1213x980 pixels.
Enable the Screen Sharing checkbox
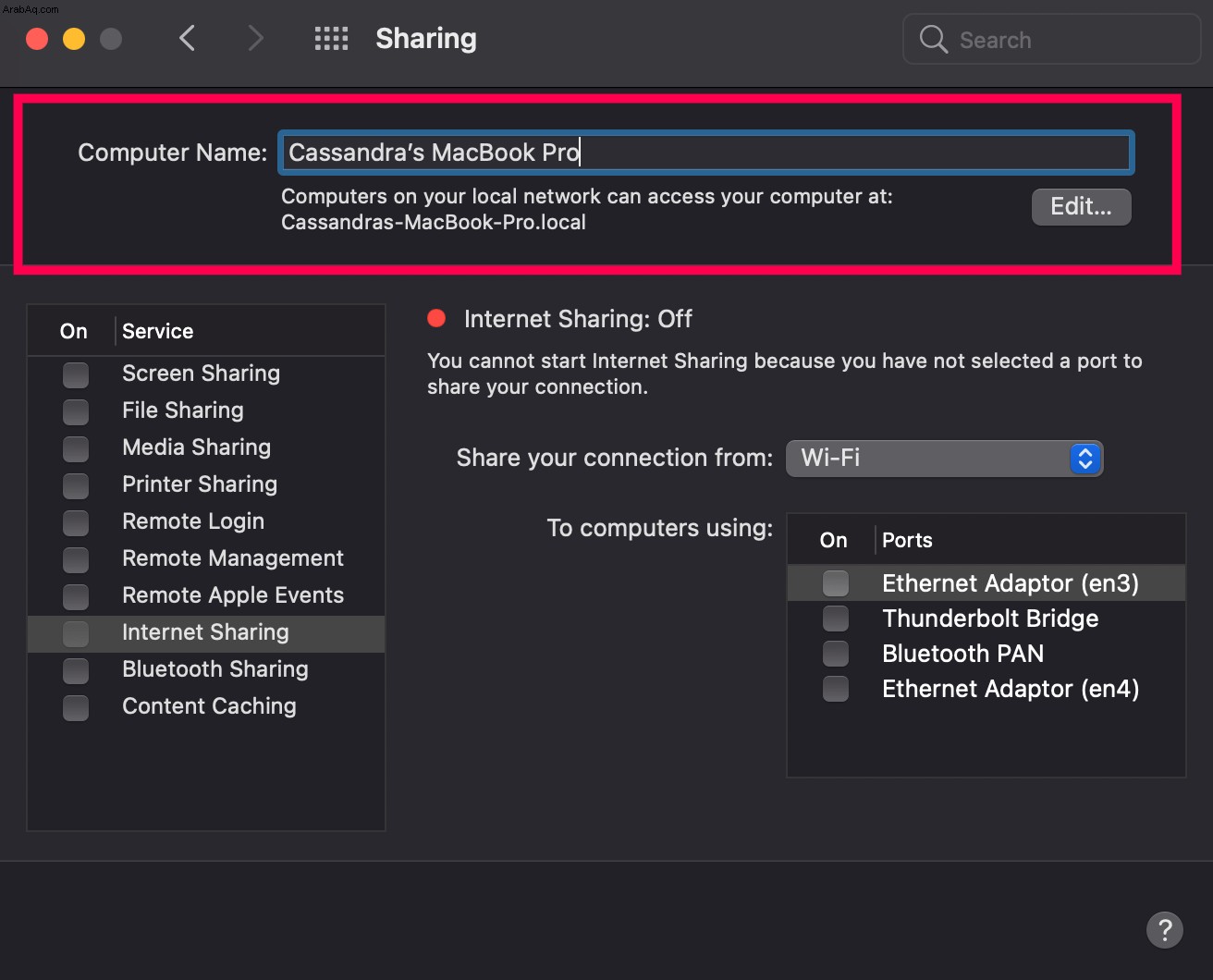(x=76, y=374)
